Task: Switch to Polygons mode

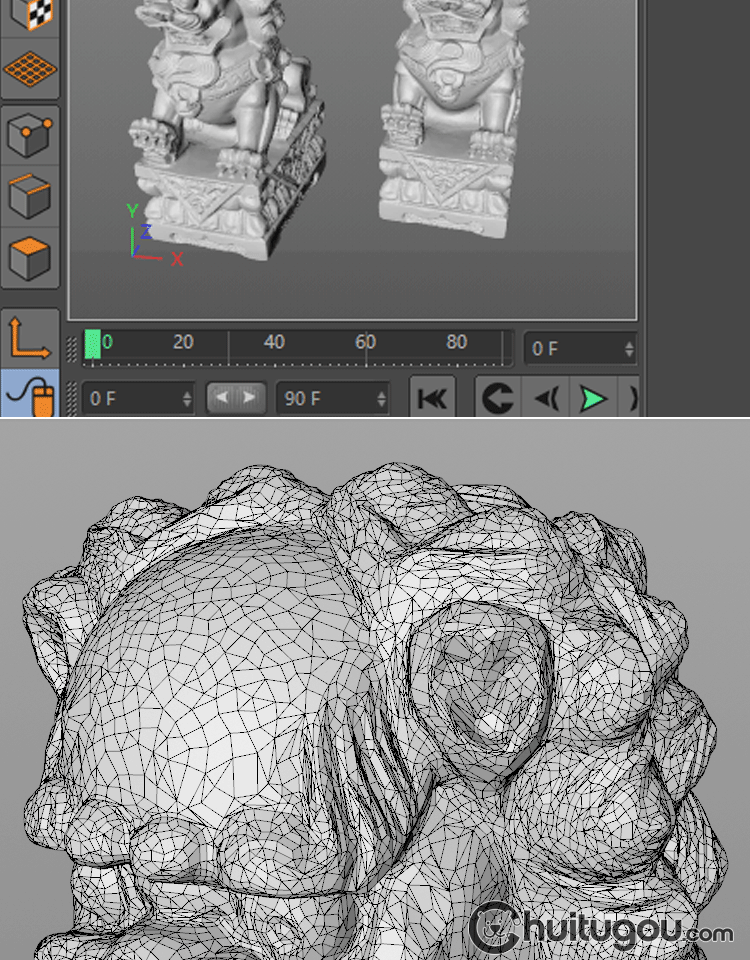Action: [x=29, y=257]
